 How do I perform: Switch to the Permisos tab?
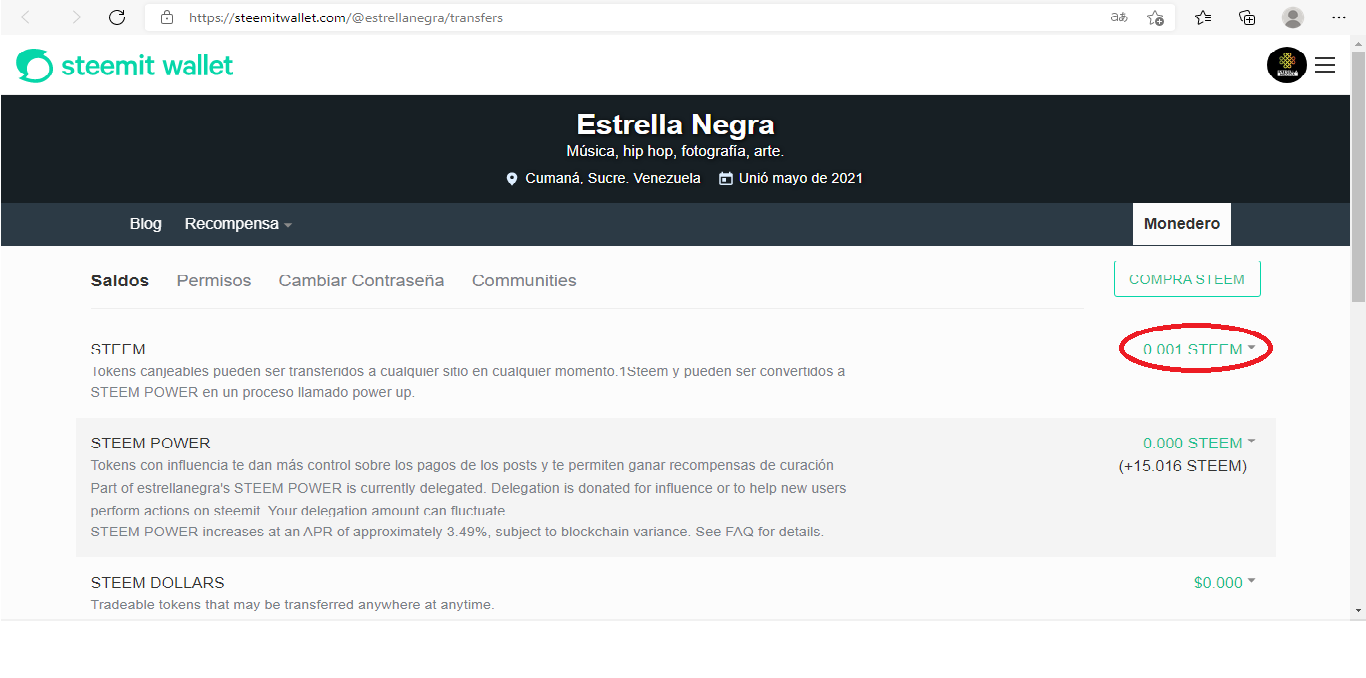(214, 281)
